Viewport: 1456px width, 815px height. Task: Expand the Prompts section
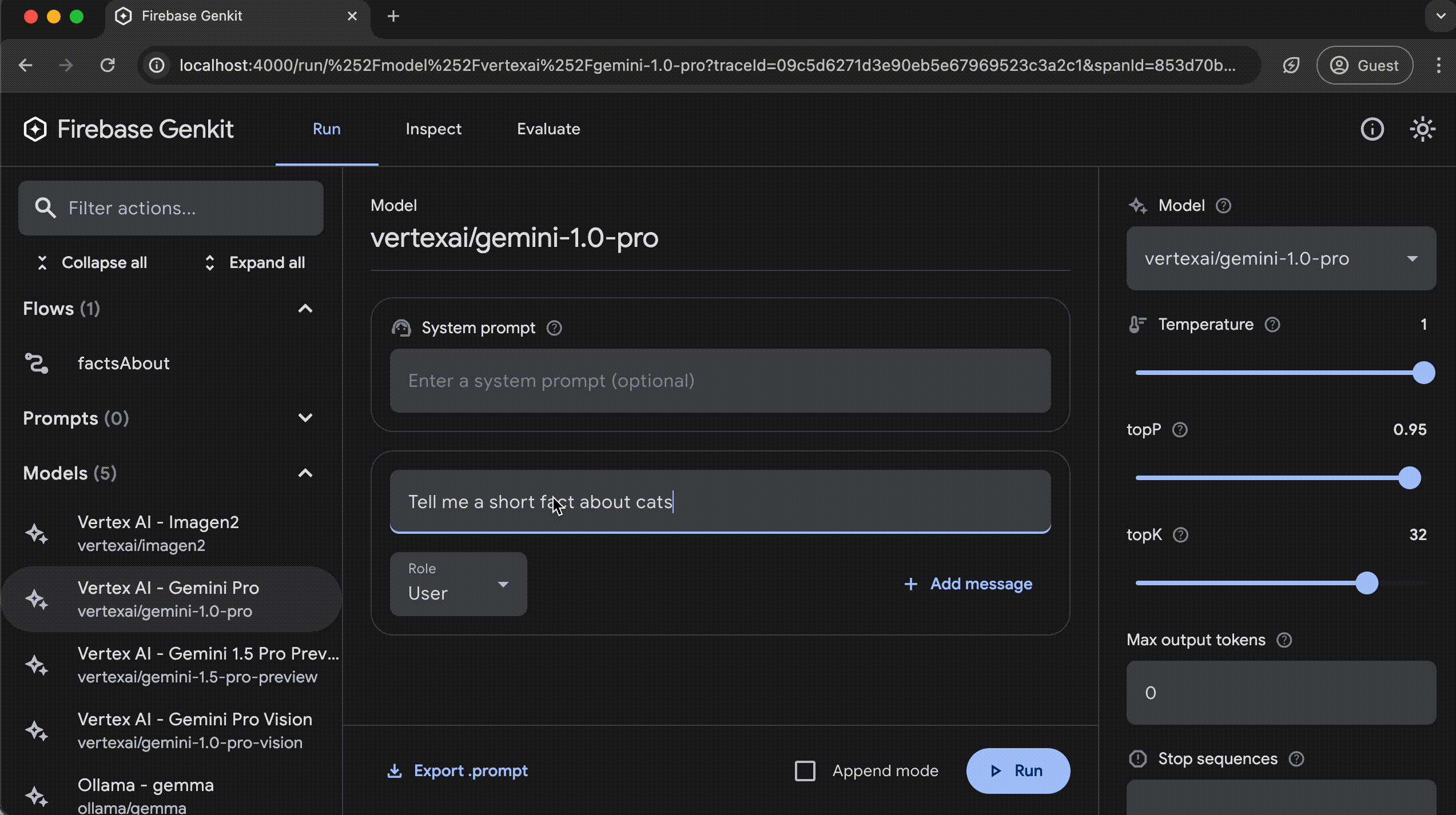(305, 418)
